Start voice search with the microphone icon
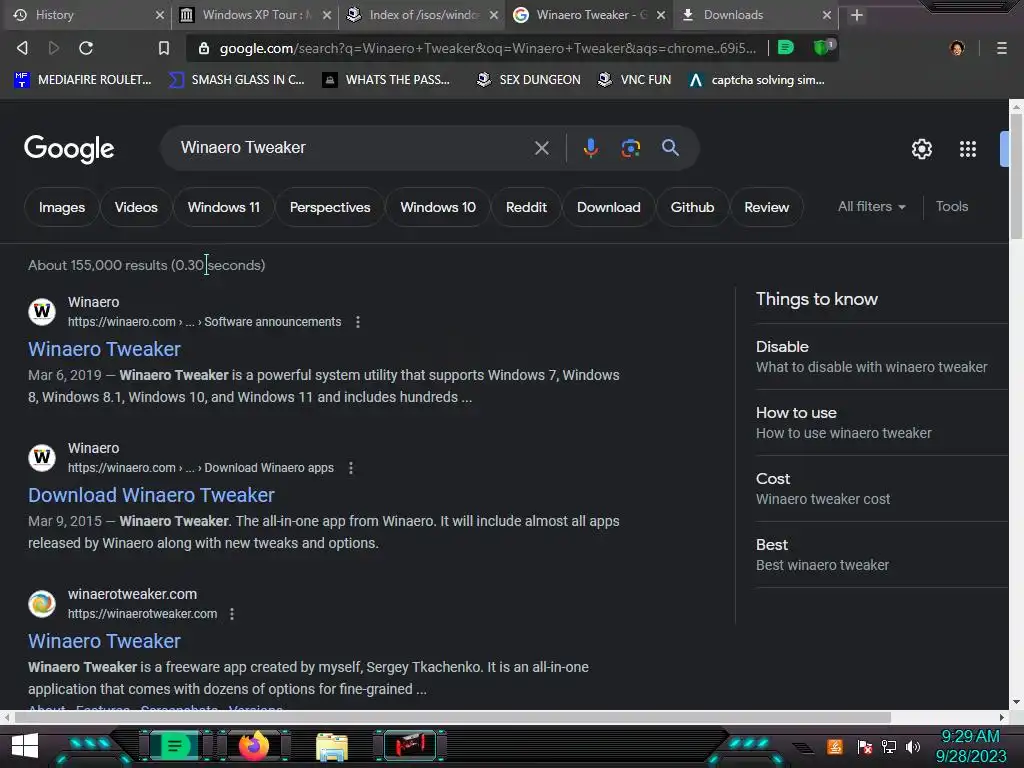The height and width of the screenshot is (768, 1024). point(590,148)
